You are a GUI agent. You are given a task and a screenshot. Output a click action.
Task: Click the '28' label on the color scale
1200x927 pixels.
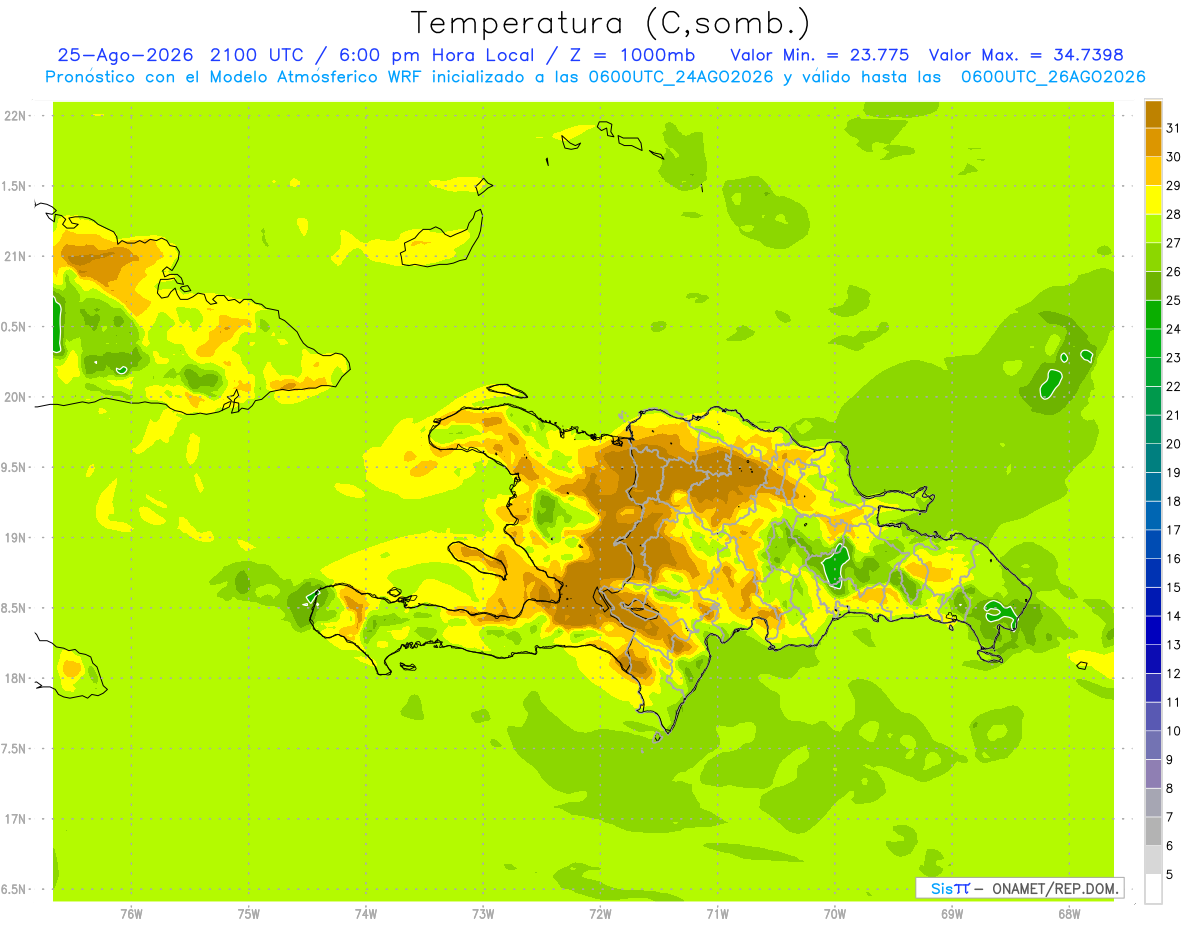click(x=1174, y=214)
